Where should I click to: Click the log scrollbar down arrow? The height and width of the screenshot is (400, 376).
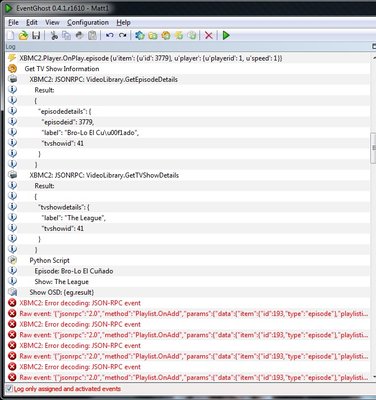(373, 377)
